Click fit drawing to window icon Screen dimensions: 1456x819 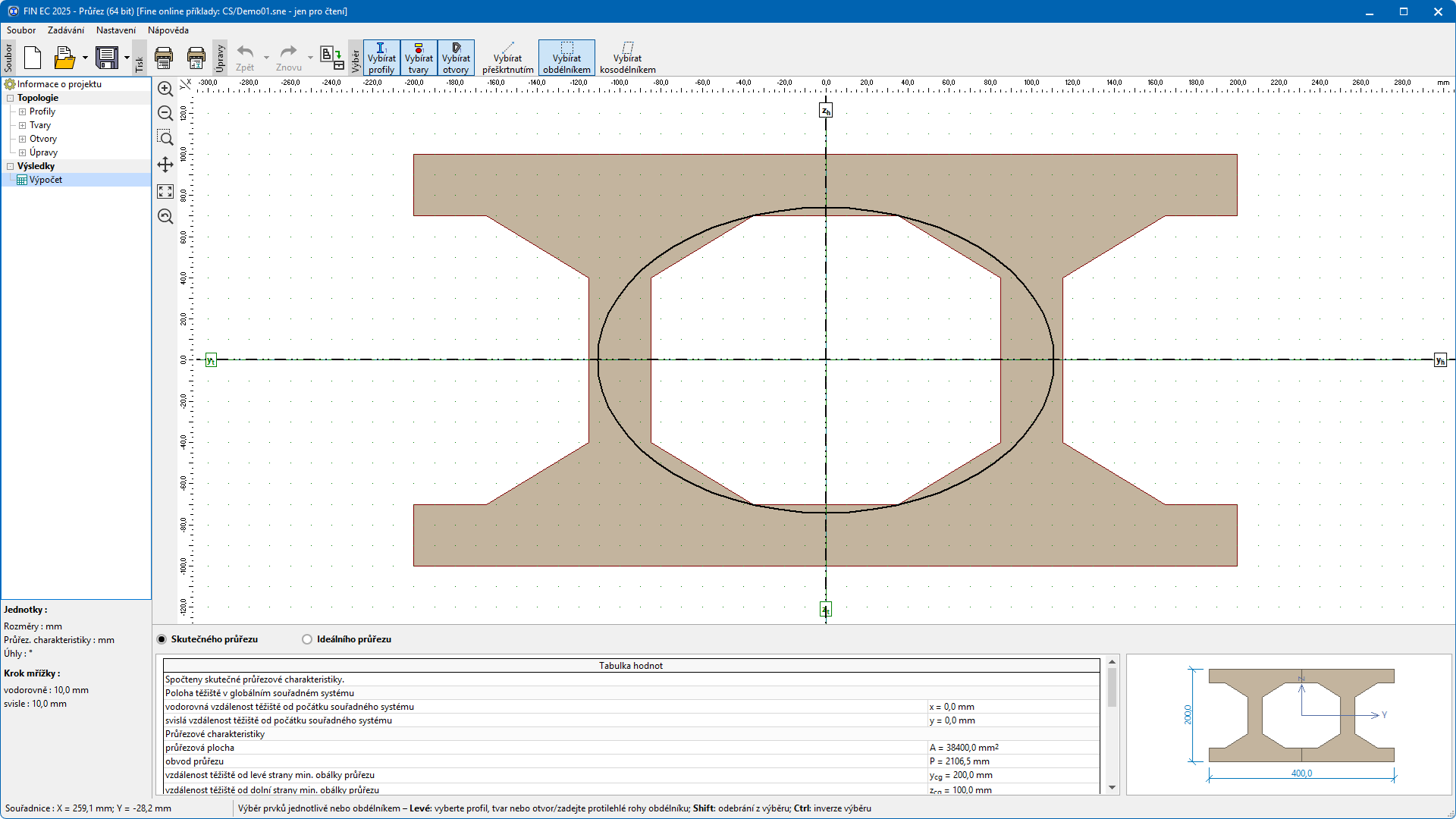pyautogui.click(x=165, y=191)
